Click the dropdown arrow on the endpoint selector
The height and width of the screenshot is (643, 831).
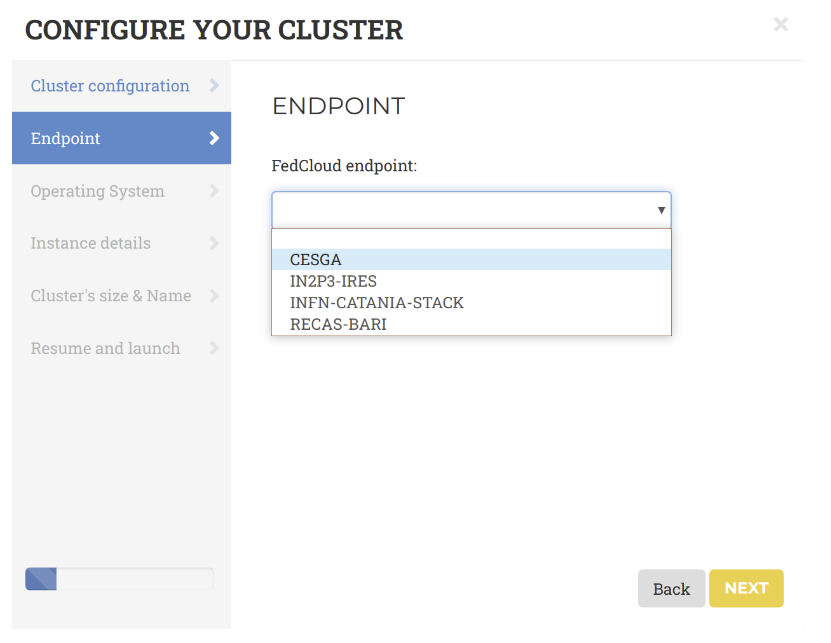[660, 210]
